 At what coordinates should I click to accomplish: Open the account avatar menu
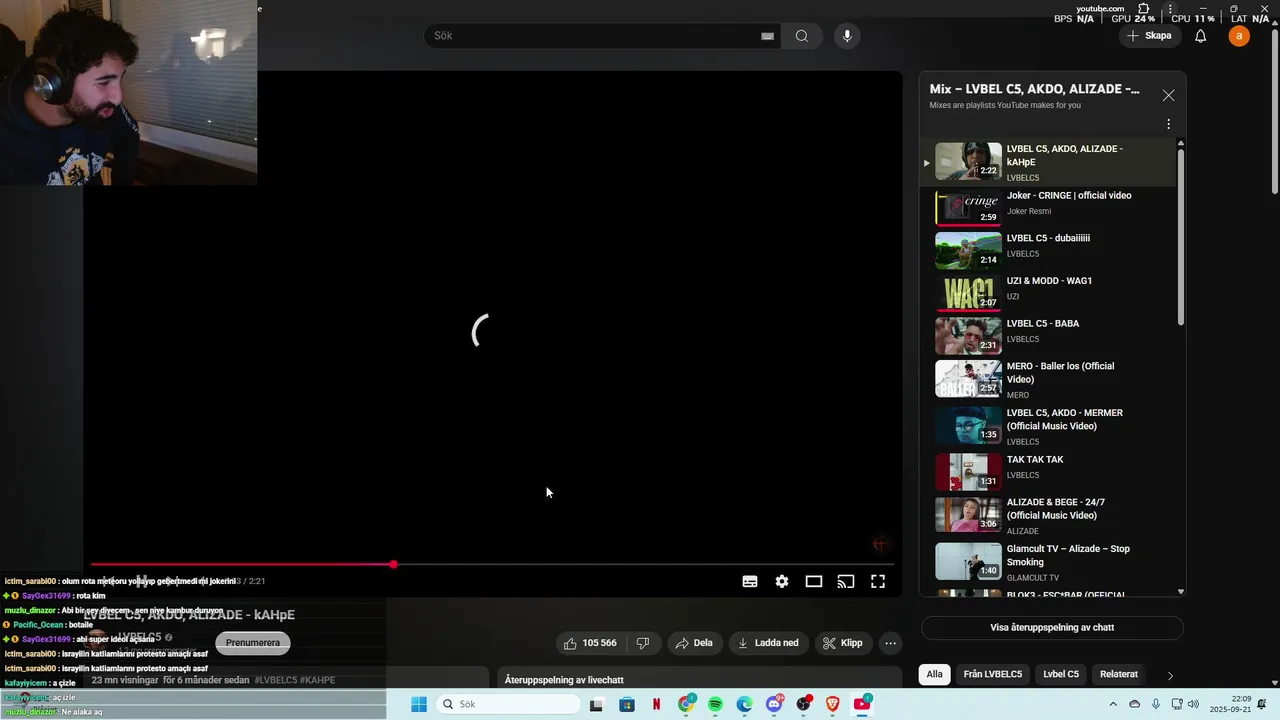[1239, 36]
